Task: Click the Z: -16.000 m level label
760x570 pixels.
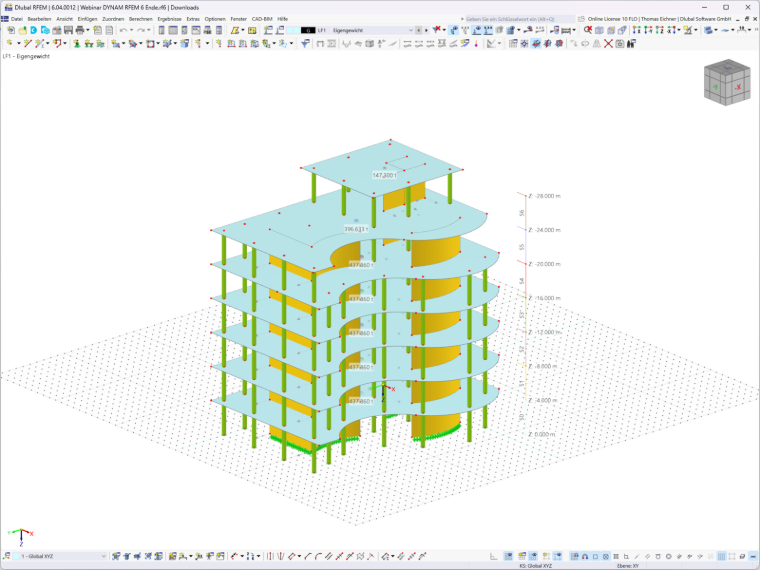Action: (544, 298)
